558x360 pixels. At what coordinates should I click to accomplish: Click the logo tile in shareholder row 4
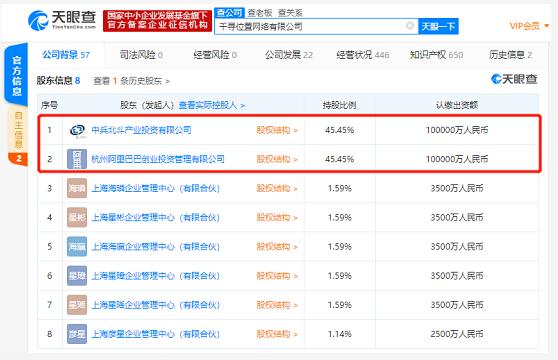click(x=77, y=217)
